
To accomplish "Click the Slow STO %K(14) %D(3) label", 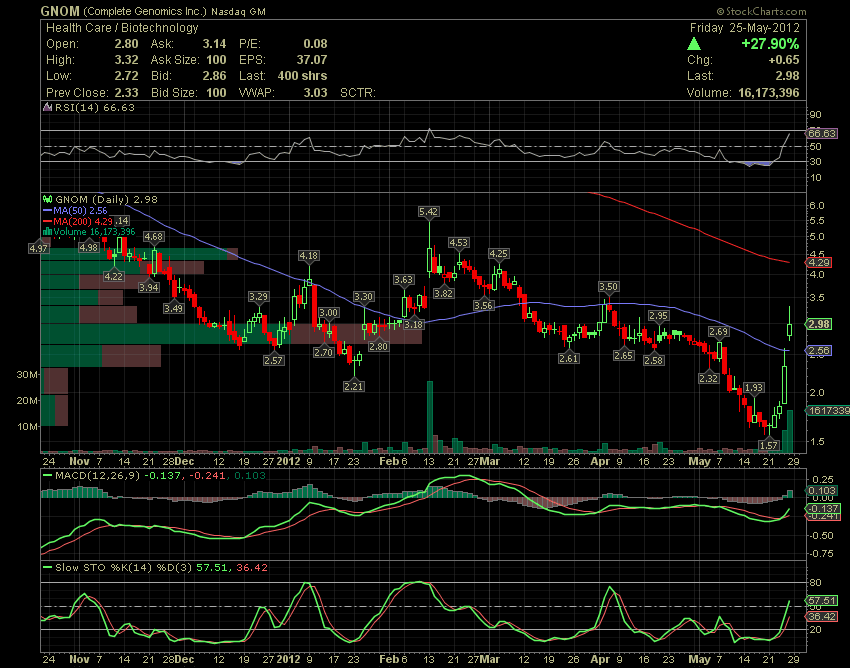I will point(124,568).
